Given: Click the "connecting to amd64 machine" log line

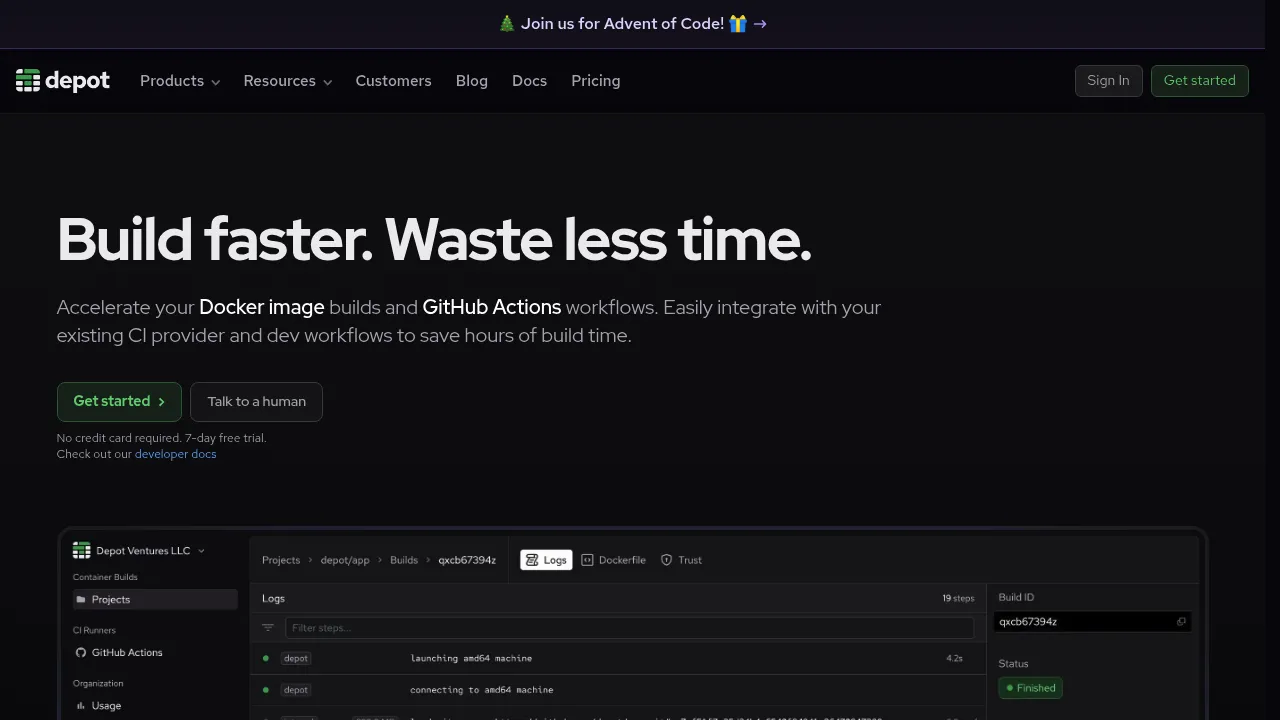Looking at the screenshot, I should coord(482,690).
